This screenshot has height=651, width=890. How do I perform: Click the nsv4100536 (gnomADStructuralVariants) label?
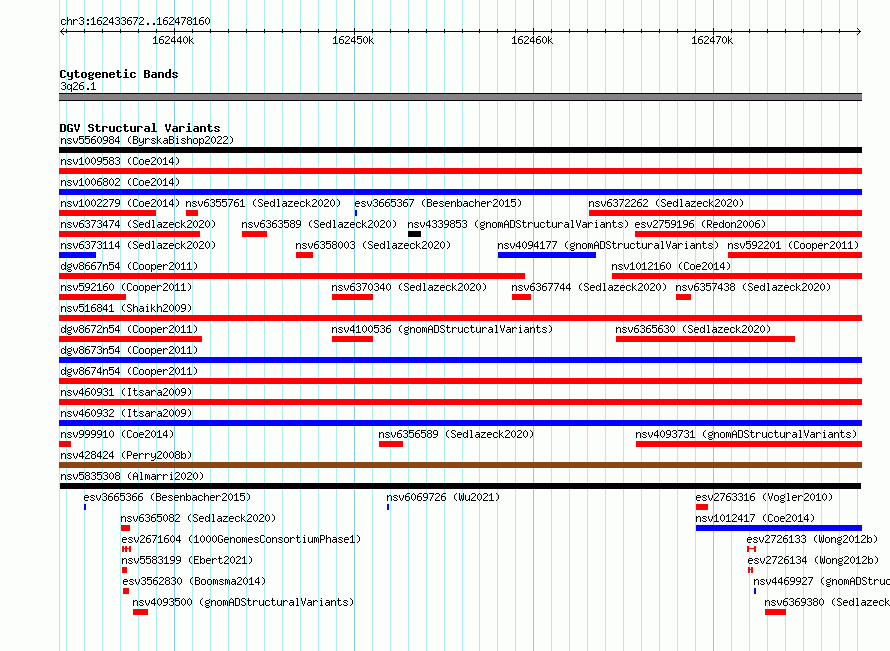pyautogui.click(x=442, y=329)
